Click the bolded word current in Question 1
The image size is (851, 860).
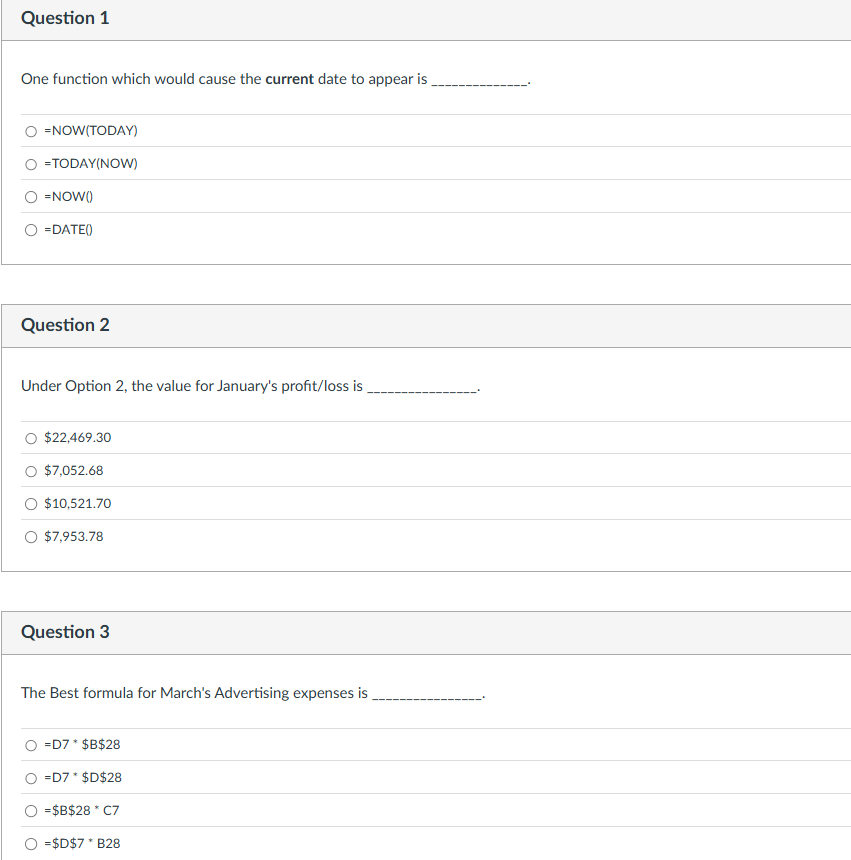(289, 79)
